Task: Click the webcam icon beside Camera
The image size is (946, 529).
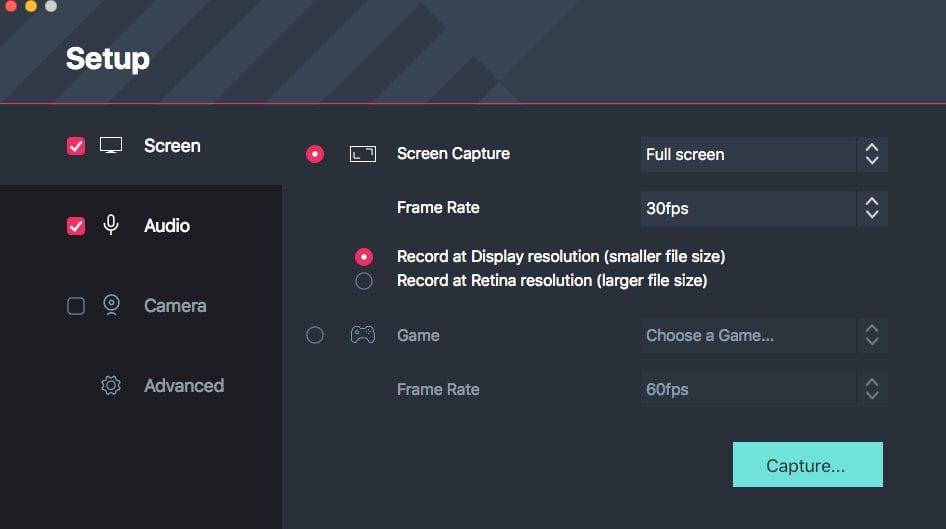Action: point(111,306)
